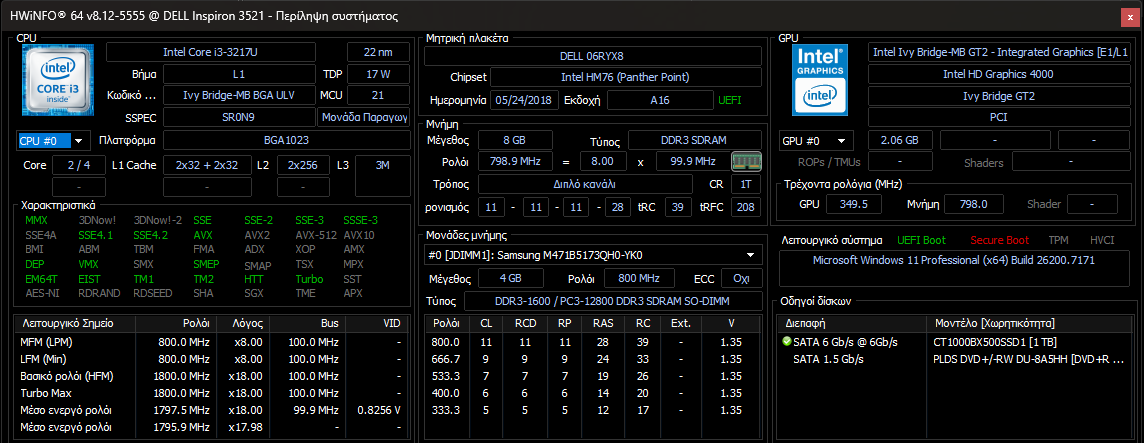Click the HVCI indicator label
This screenshot has height=443, width=1144.
click(x=1102, y=240)
